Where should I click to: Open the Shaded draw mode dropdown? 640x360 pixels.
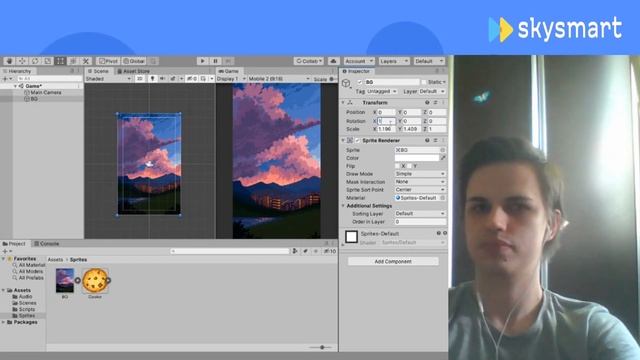coord(108,79)
